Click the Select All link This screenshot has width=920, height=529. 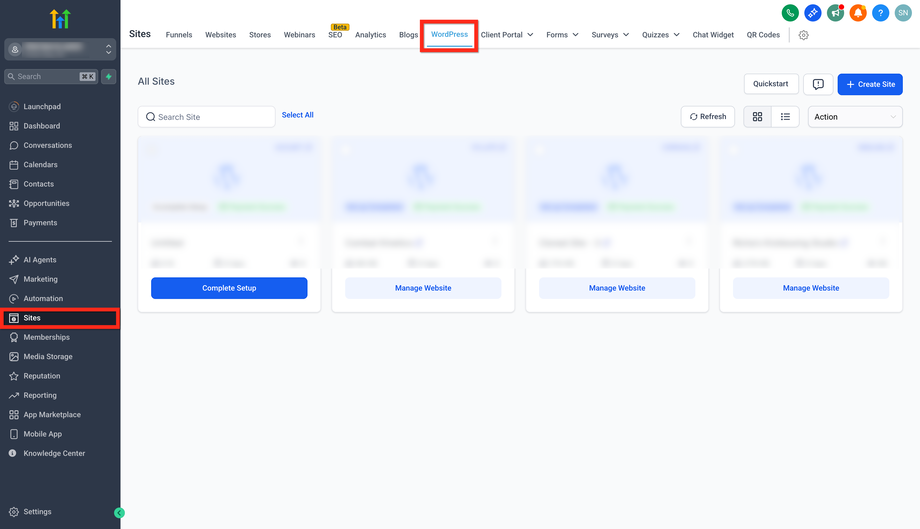tap(297, 115)
